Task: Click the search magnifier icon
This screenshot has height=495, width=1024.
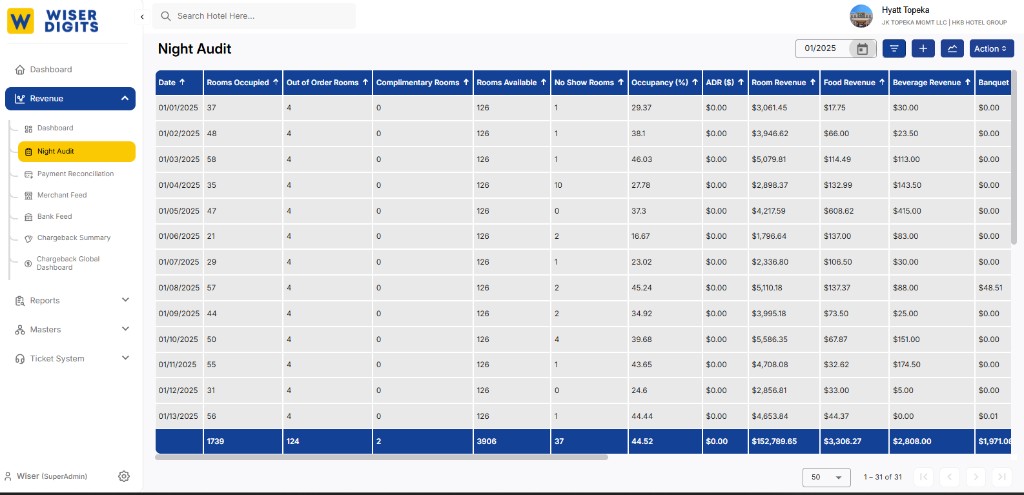Action: point(166,16)
